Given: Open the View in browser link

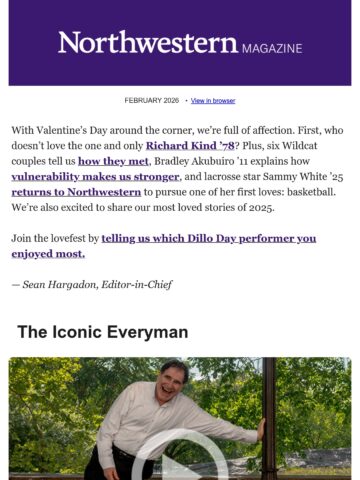Looking at the screenshot, I should [x=213, y=101].
